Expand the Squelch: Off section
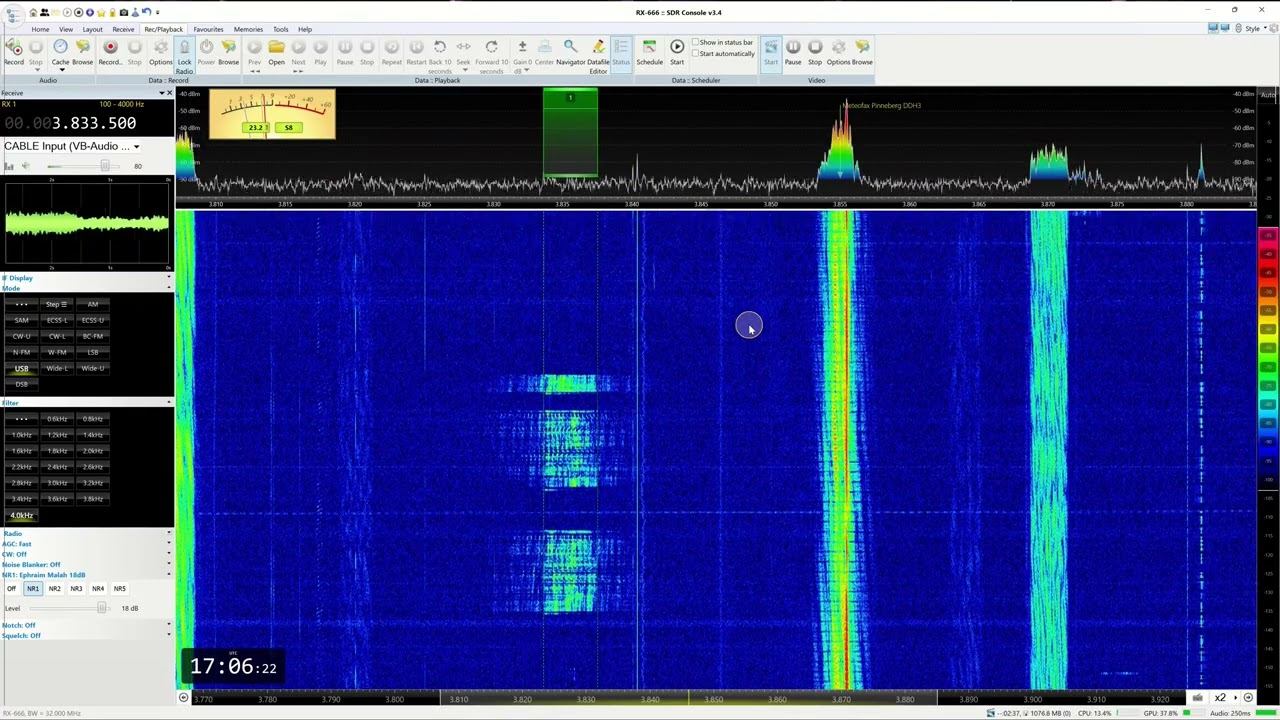Screen dimensions: 1280x720 (168, 635)
